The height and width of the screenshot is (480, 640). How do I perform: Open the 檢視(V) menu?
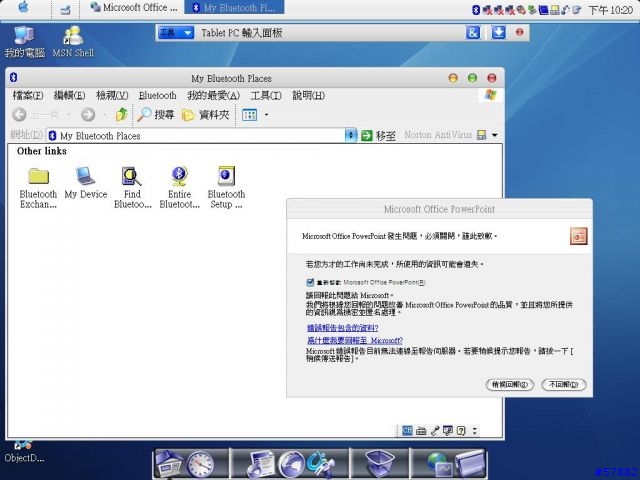tap(112, 96)
